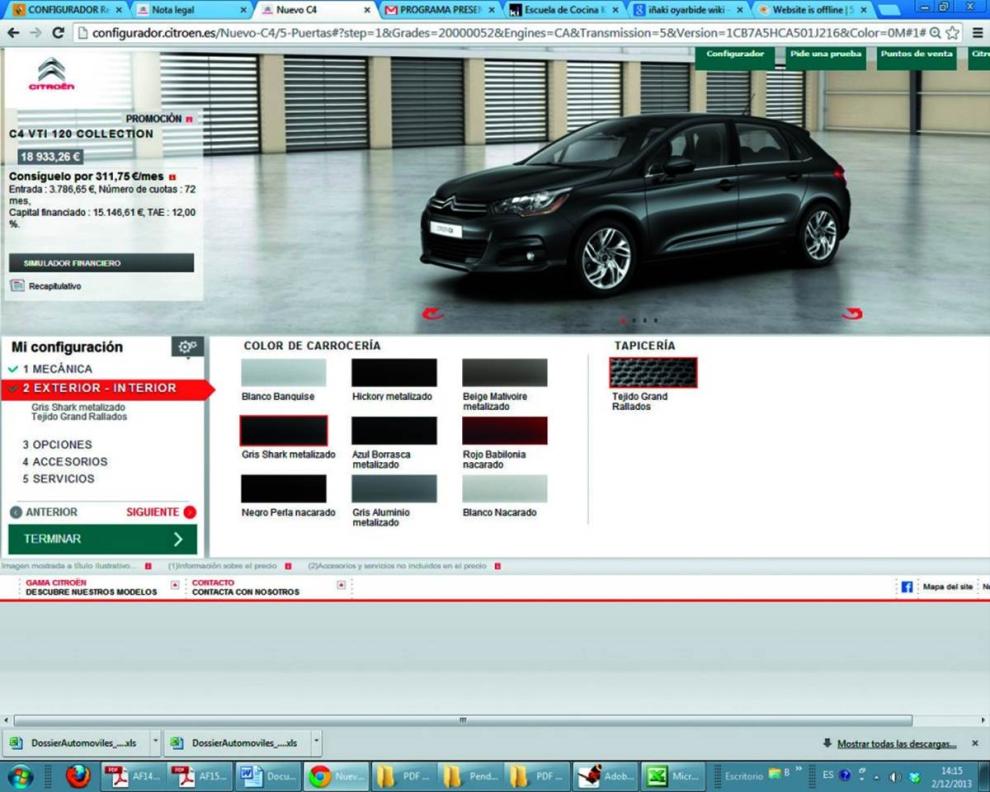Open the Word document taskbar item

268,776
